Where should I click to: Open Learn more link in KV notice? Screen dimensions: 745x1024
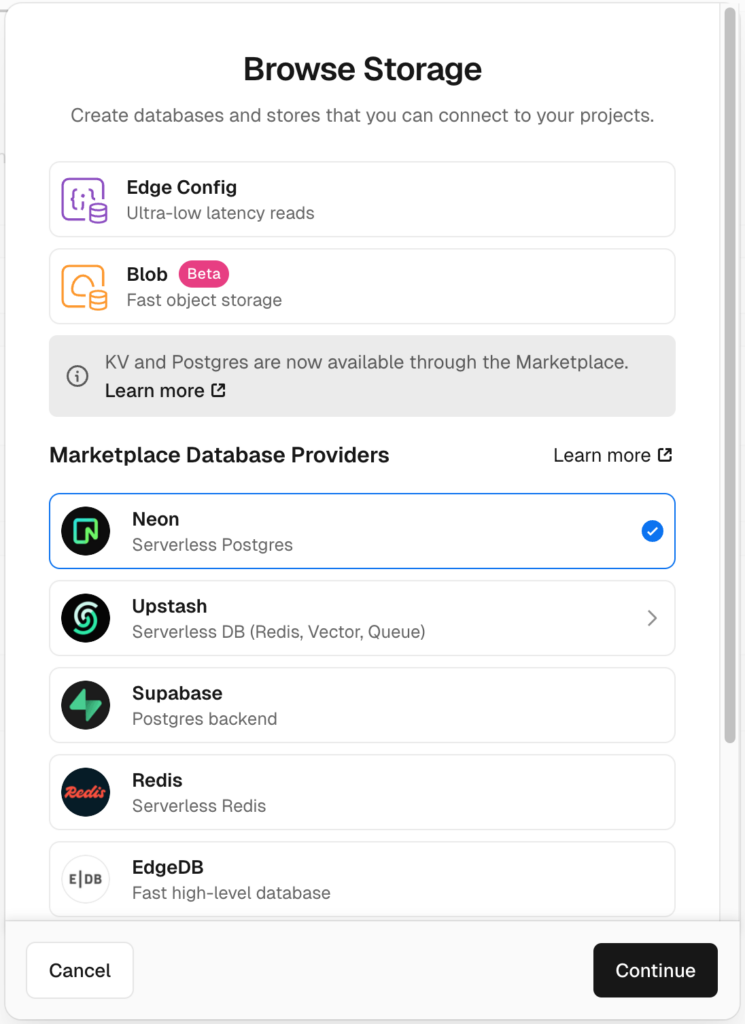[165, 390]
